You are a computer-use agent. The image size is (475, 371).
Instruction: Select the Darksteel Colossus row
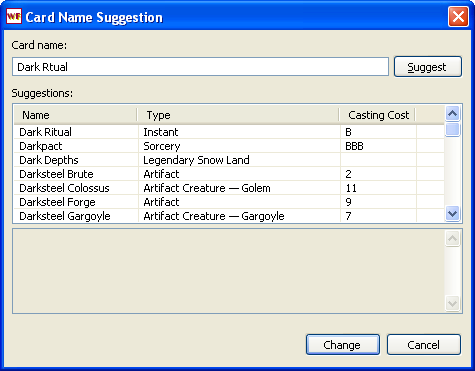click(229, 188)
